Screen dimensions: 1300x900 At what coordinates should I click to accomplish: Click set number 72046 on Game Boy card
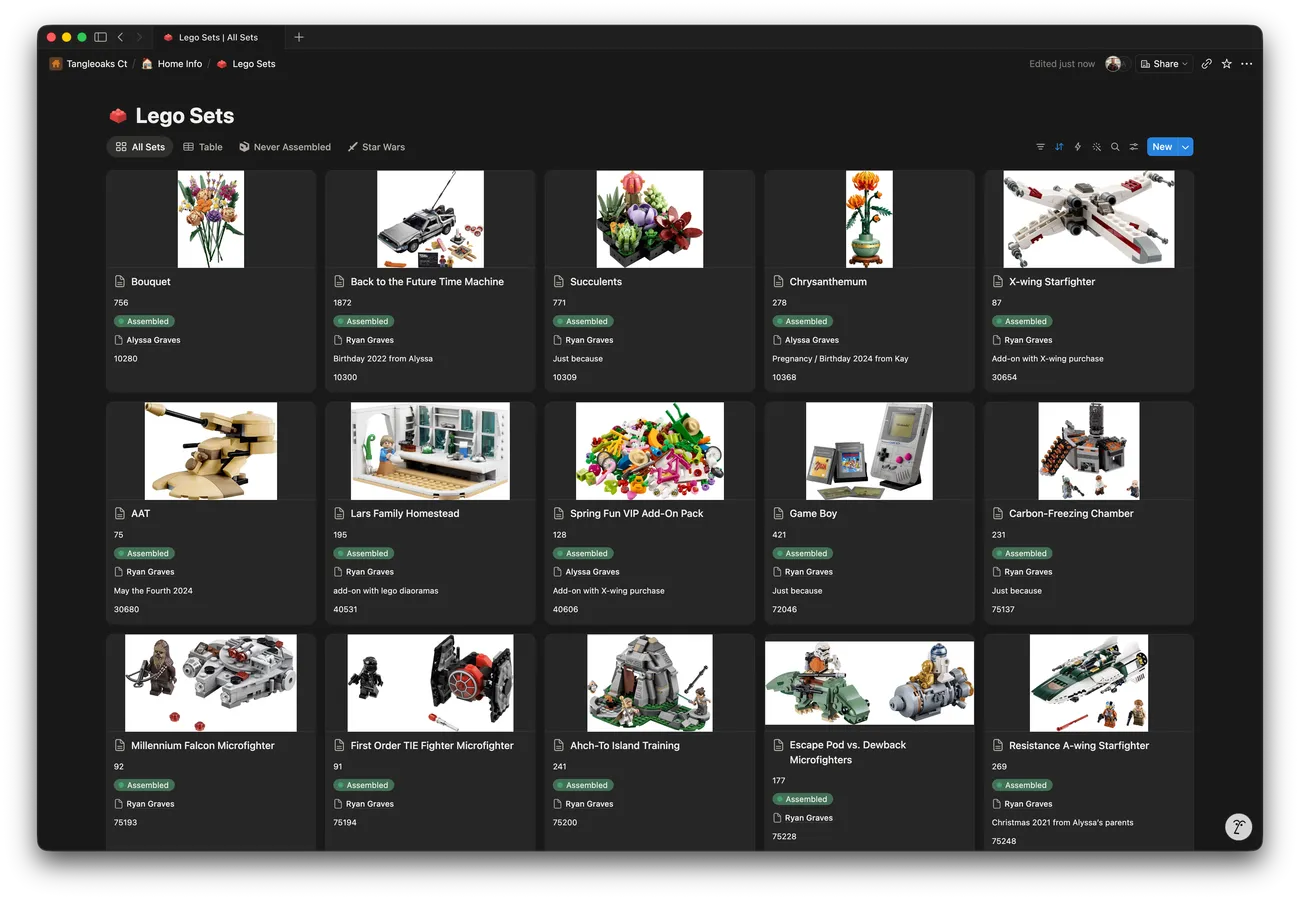pos(785,610)
